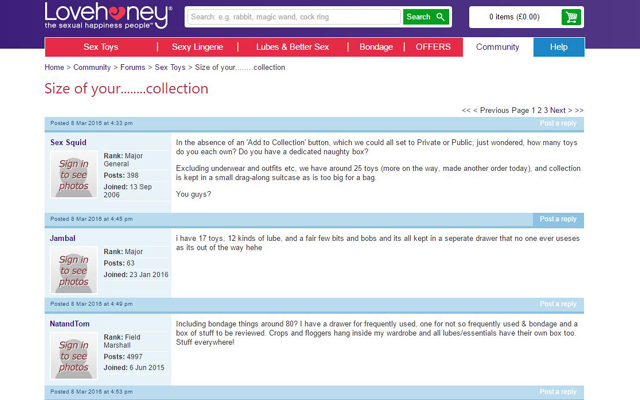Screen dimensions: 640x400
Task: Click Post a reply in the 4:53 pm bar
Action: (x=558, y=392)
